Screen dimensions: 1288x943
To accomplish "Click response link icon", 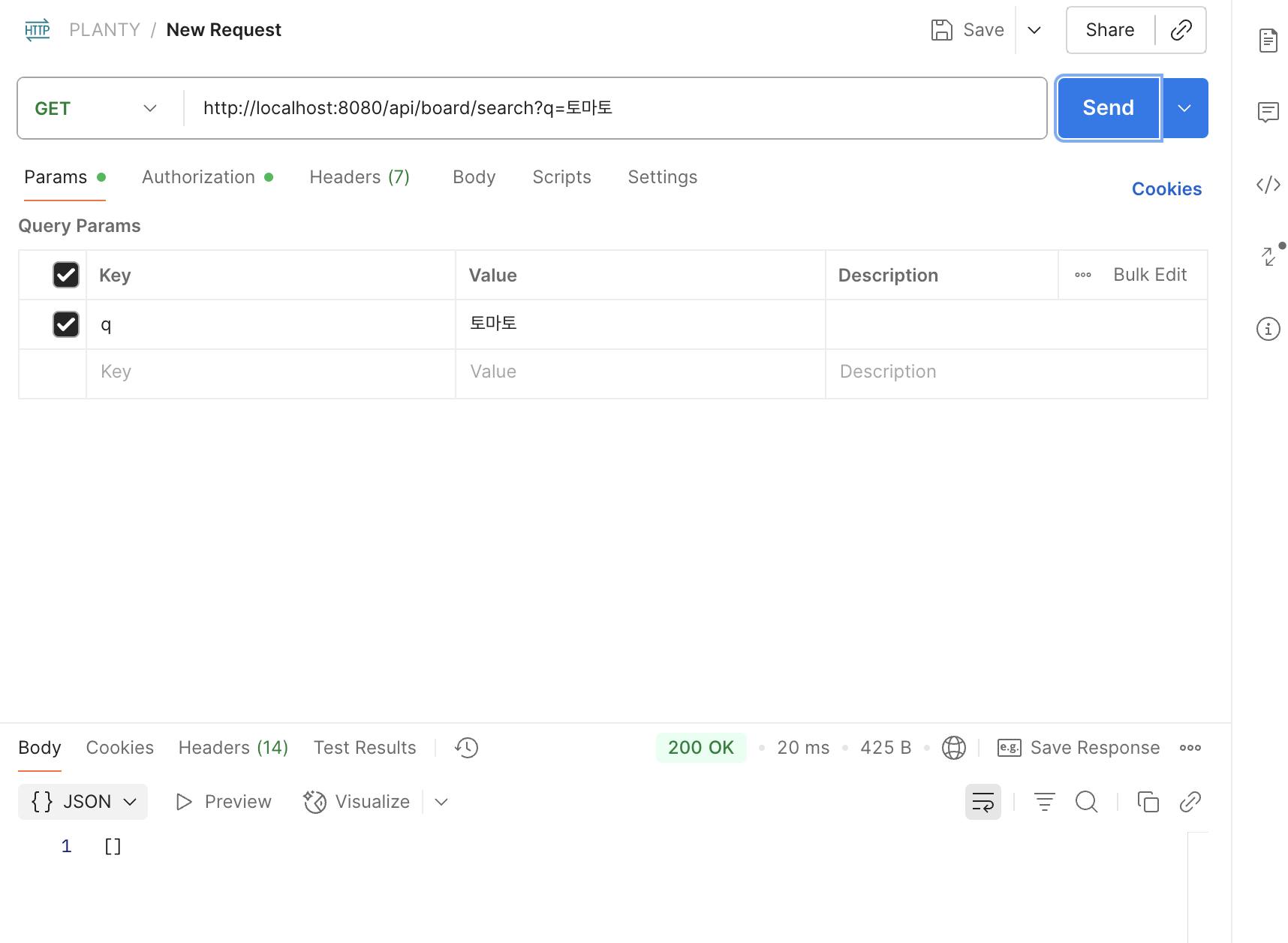I will (1190, 802).
